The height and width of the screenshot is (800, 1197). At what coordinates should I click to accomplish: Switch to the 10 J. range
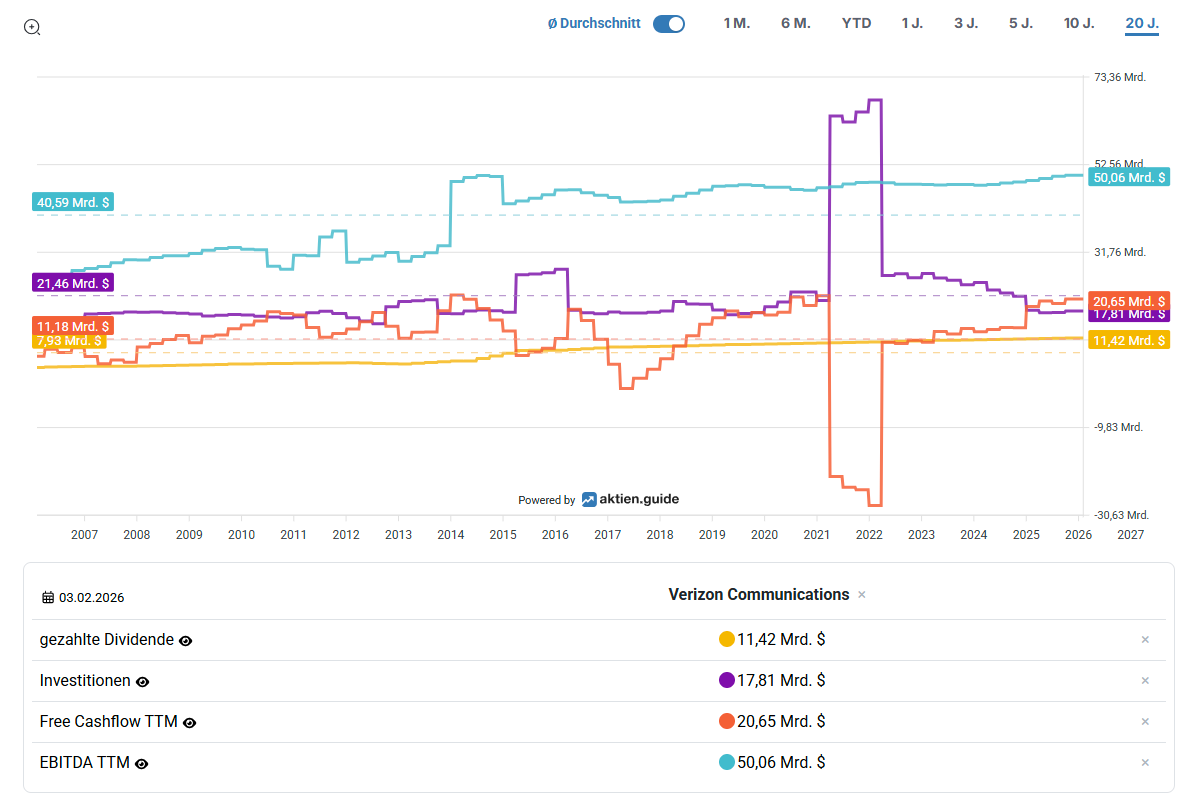[1079, 23]
